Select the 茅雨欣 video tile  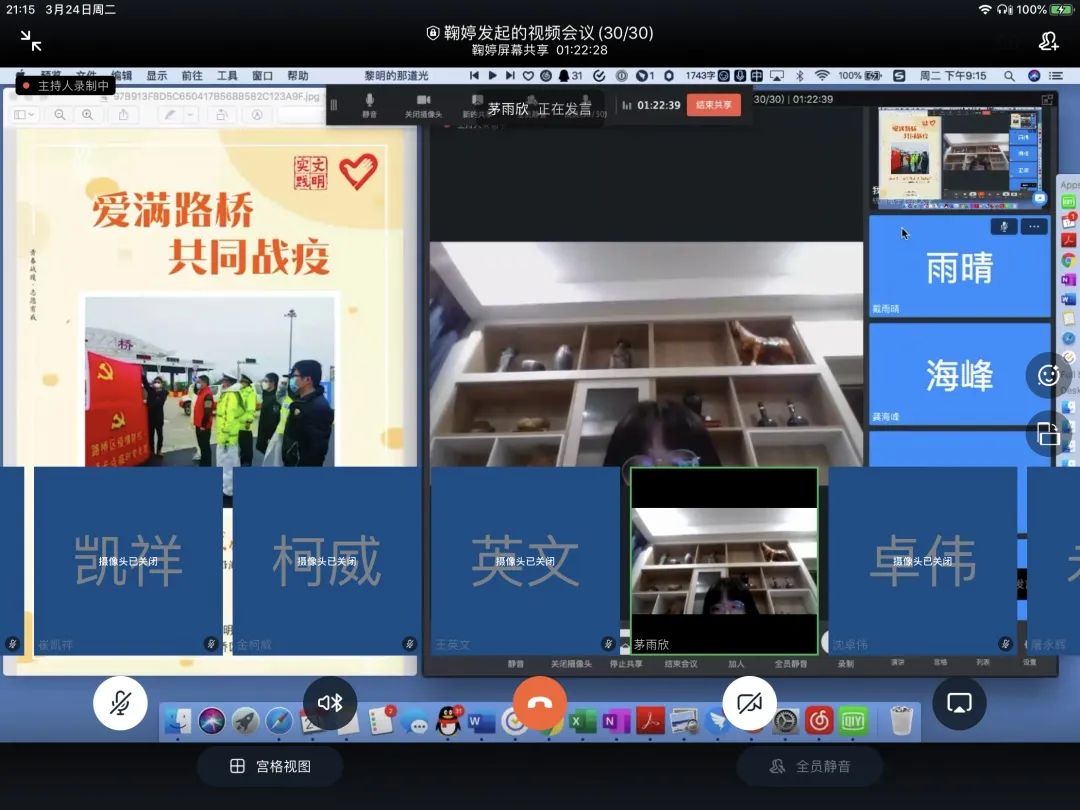tap(725, 561)
